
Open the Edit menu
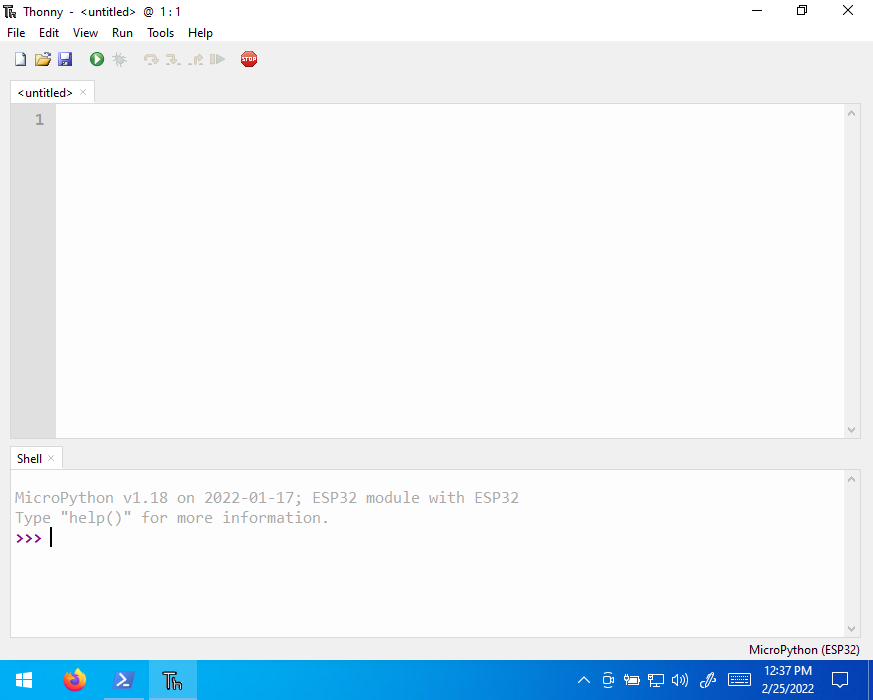coord(49,33)
